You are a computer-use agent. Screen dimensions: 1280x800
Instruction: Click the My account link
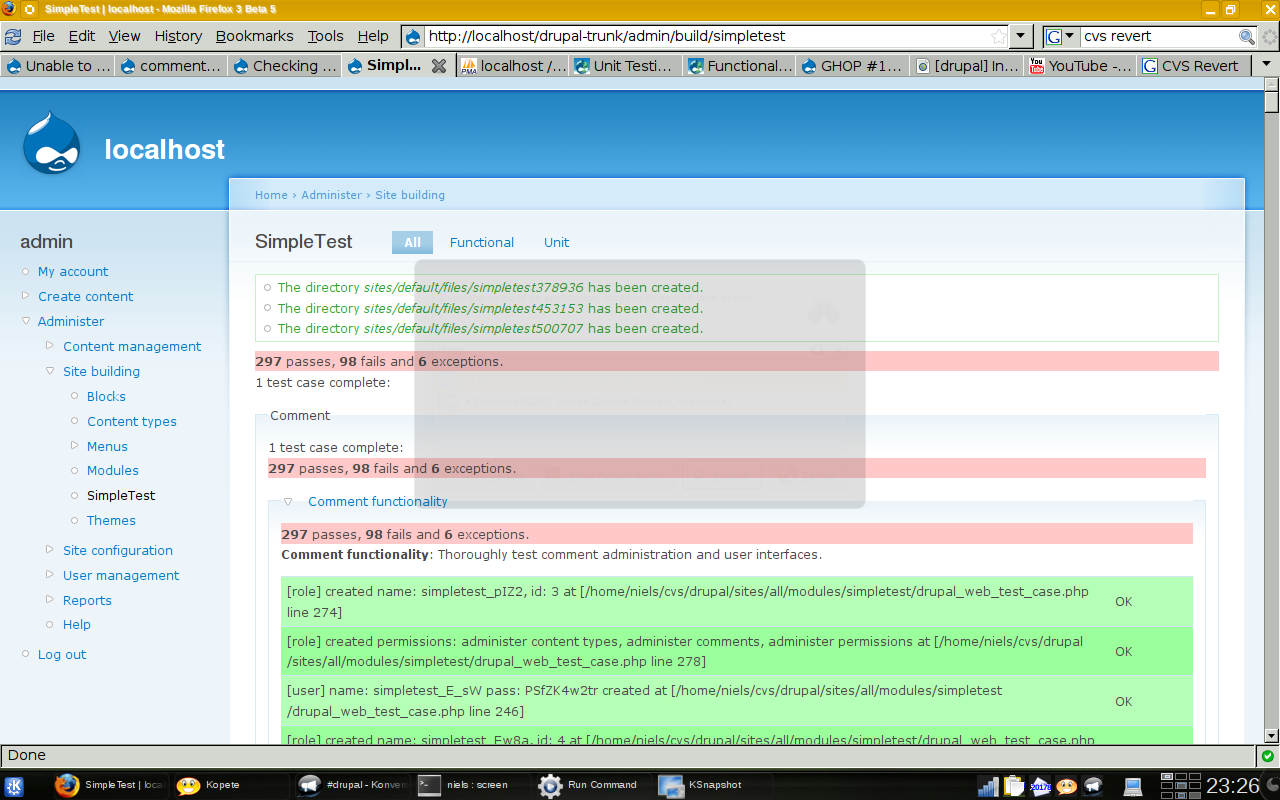[73, 271]
